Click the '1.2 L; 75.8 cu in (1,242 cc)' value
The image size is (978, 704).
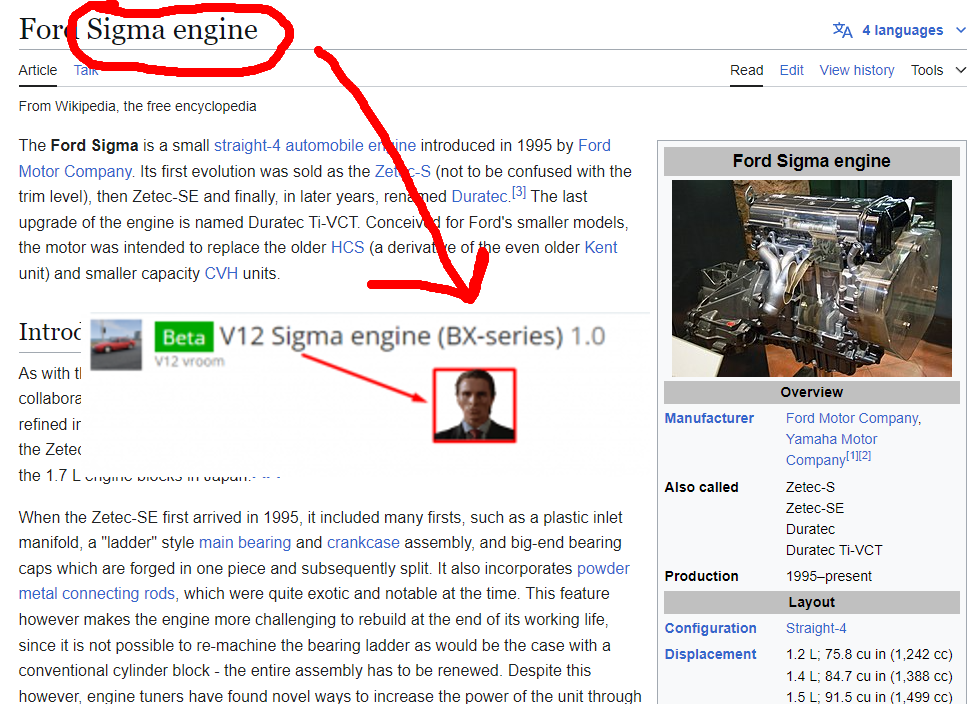click(869, 654)
